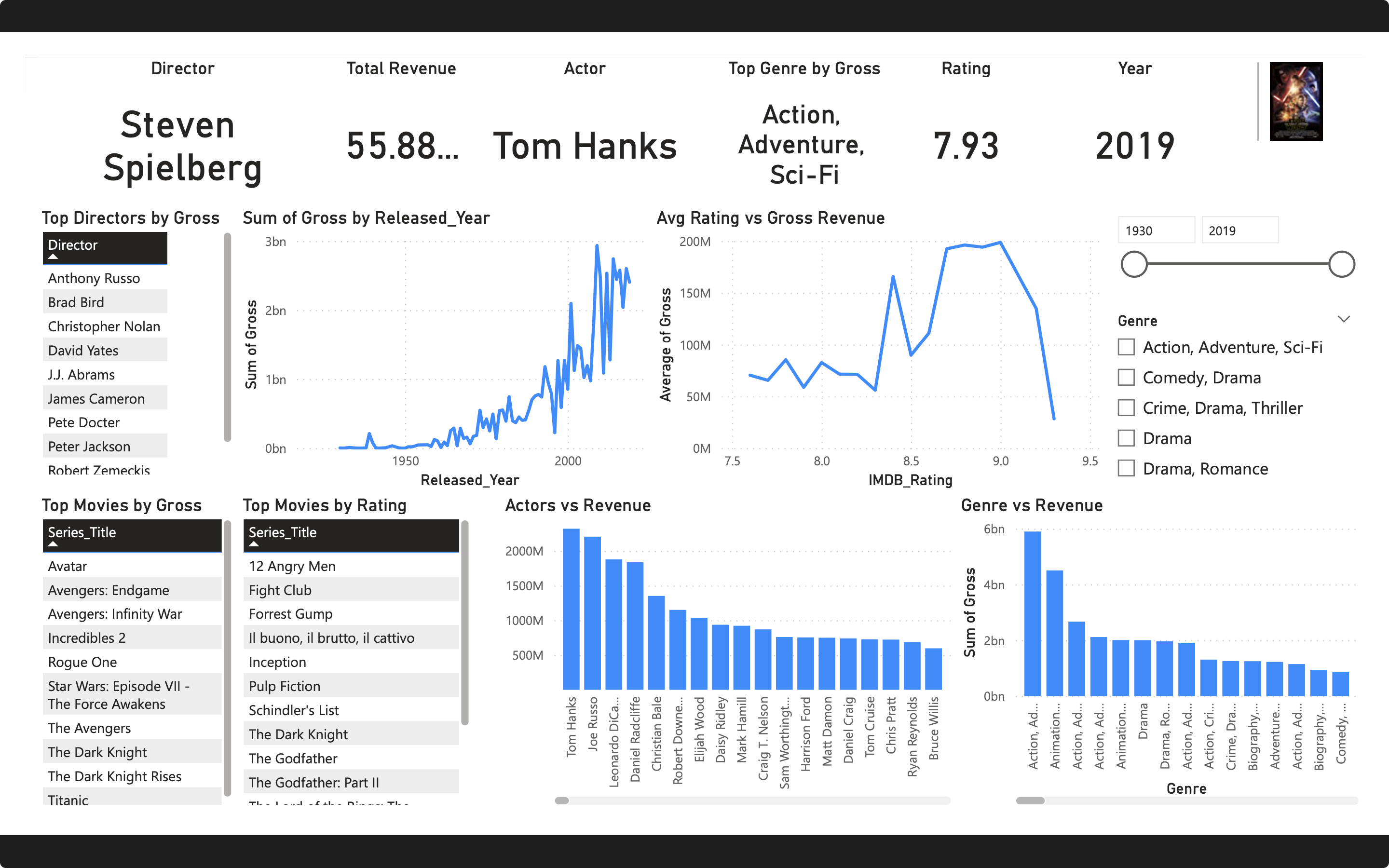The width and height of the screenshot is (1389, 868).
Task: Check the "Action, Adventure, Sci-Fi" genre filter
Action: point(1126,347)
